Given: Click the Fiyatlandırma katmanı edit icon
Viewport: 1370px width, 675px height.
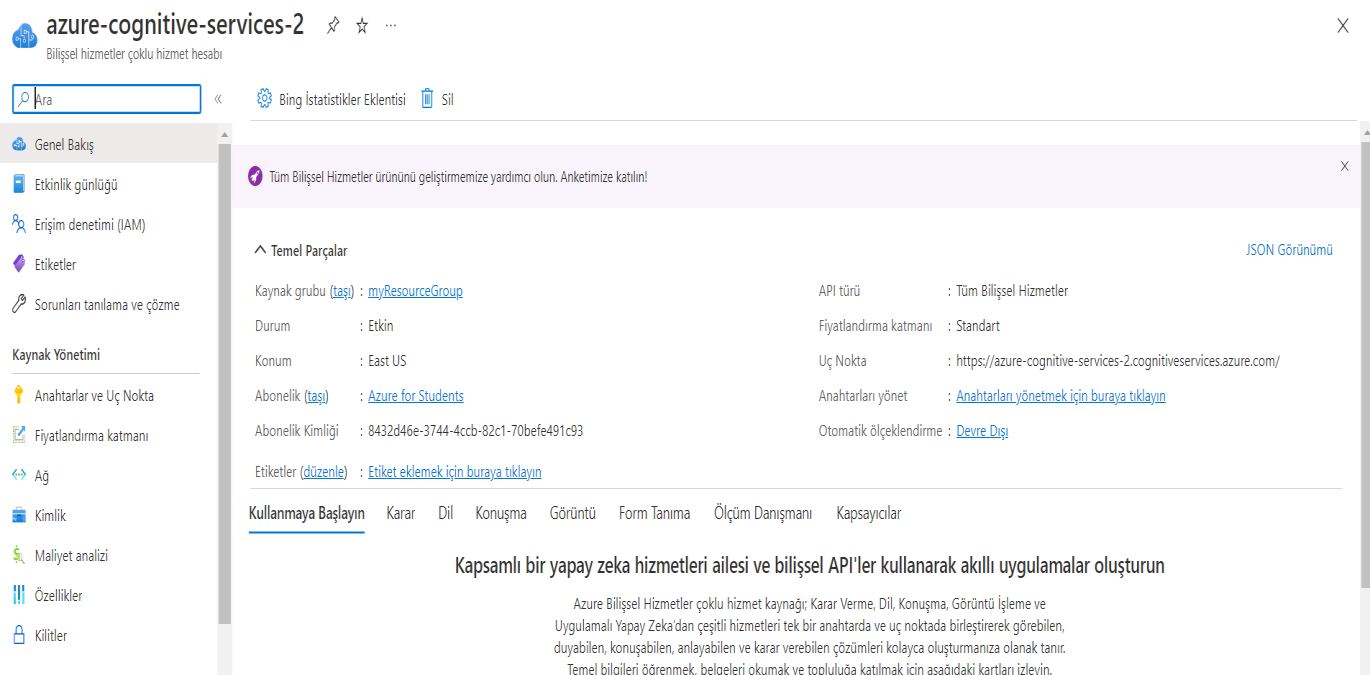Looking at the screenshot, I should click(x=18, y=436).
